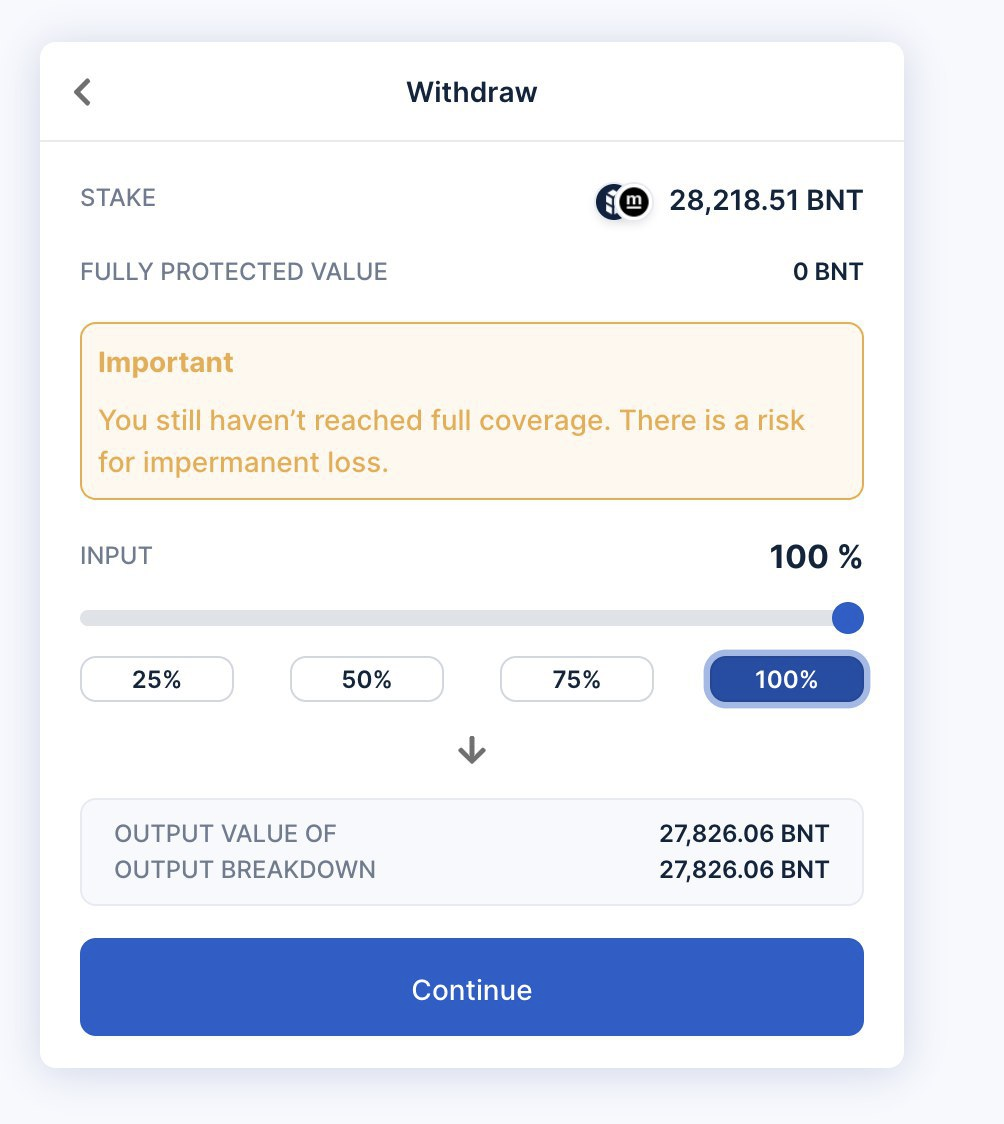
Task: Select the 100% withdrawal preset
Action: 786,679
